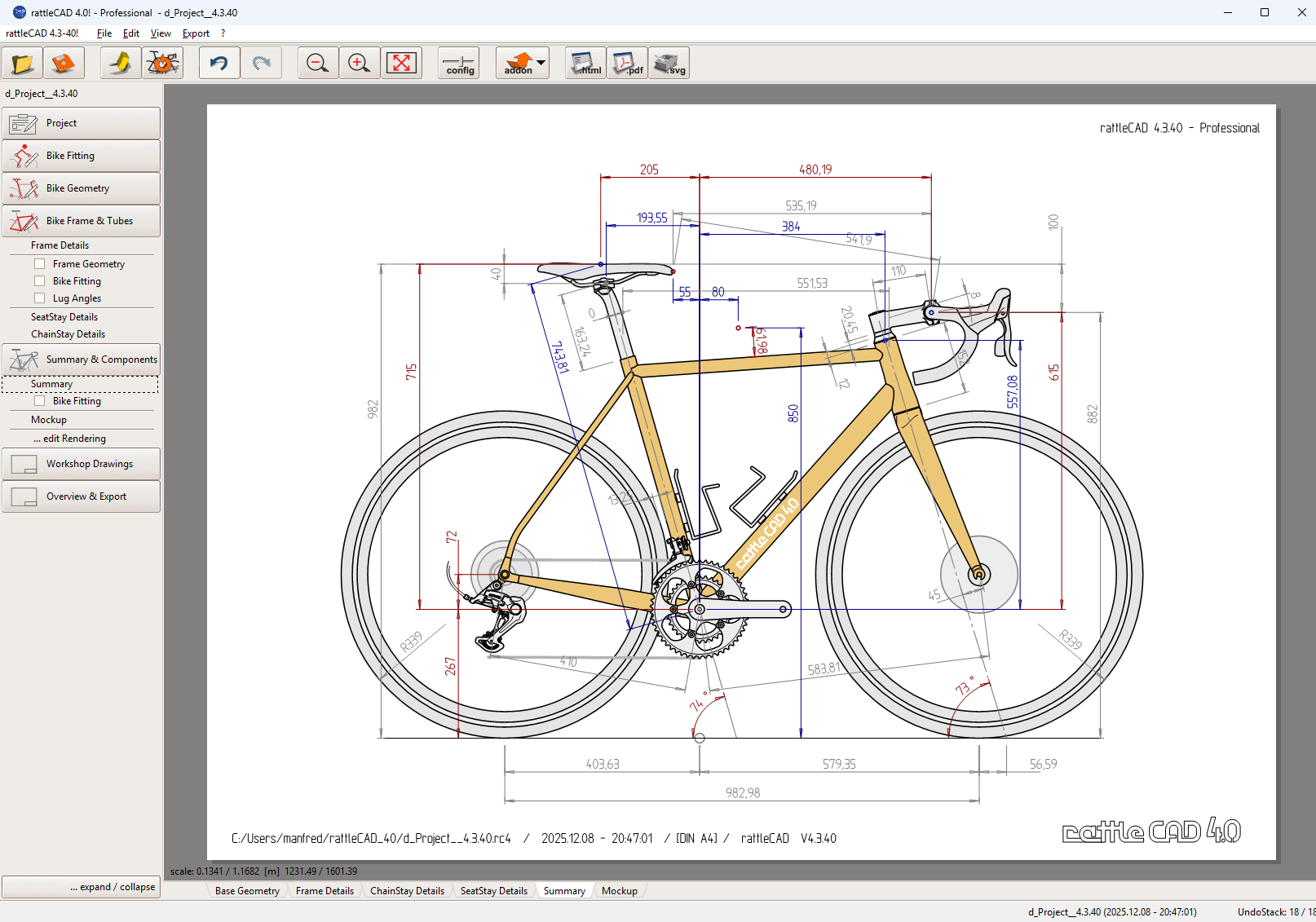Image resolution: width=1316 pixels, height=922 pixels.
Task: Switch to the ChainStay Details tab
Action: [x=407, y=891]
